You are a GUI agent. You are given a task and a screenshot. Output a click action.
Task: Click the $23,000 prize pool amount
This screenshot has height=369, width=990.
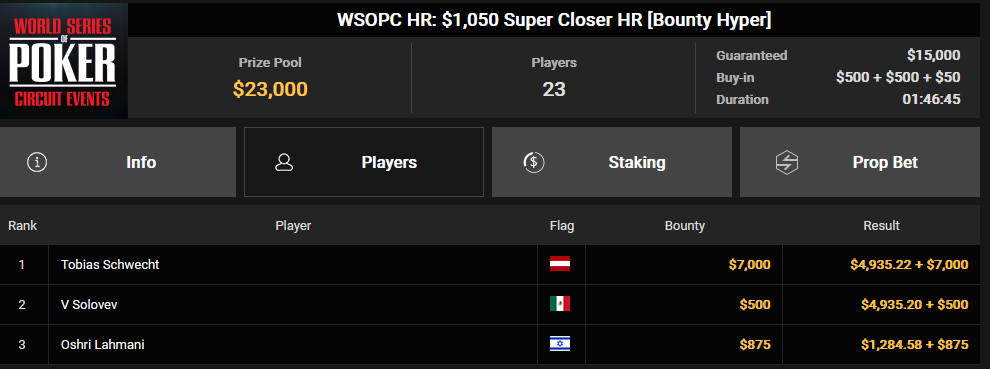(270, 89)
